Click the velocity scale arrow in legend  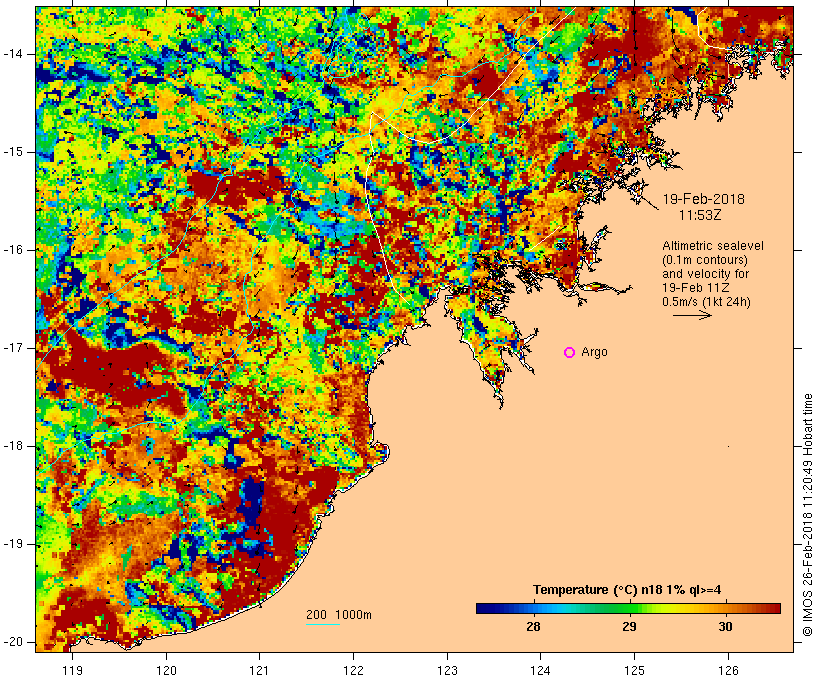click(x=692, y=315)
